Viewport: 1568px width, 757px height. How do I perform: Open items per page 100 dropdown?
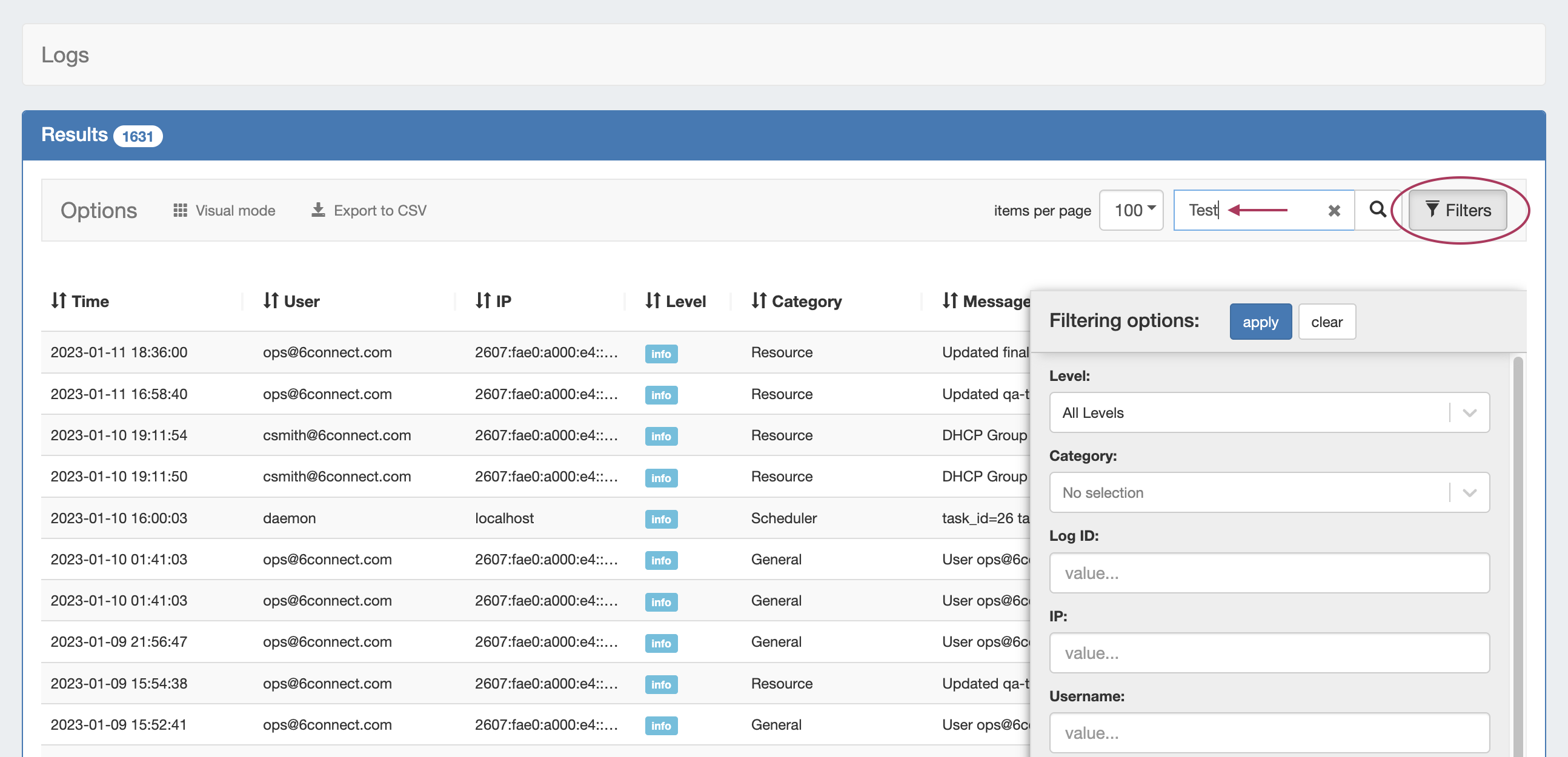1131,210
